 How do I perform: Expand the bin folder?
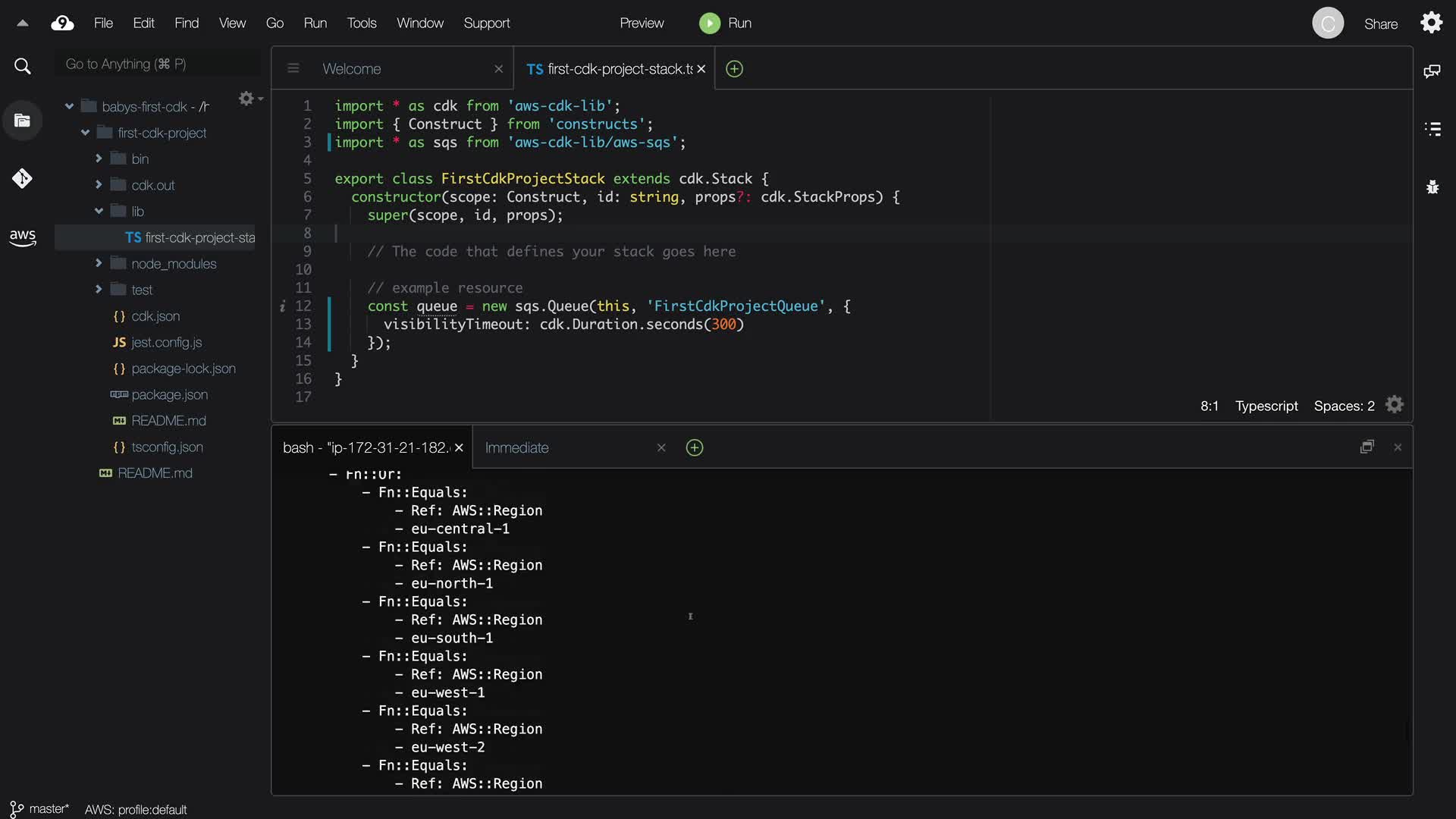click(x=99, y=158)
